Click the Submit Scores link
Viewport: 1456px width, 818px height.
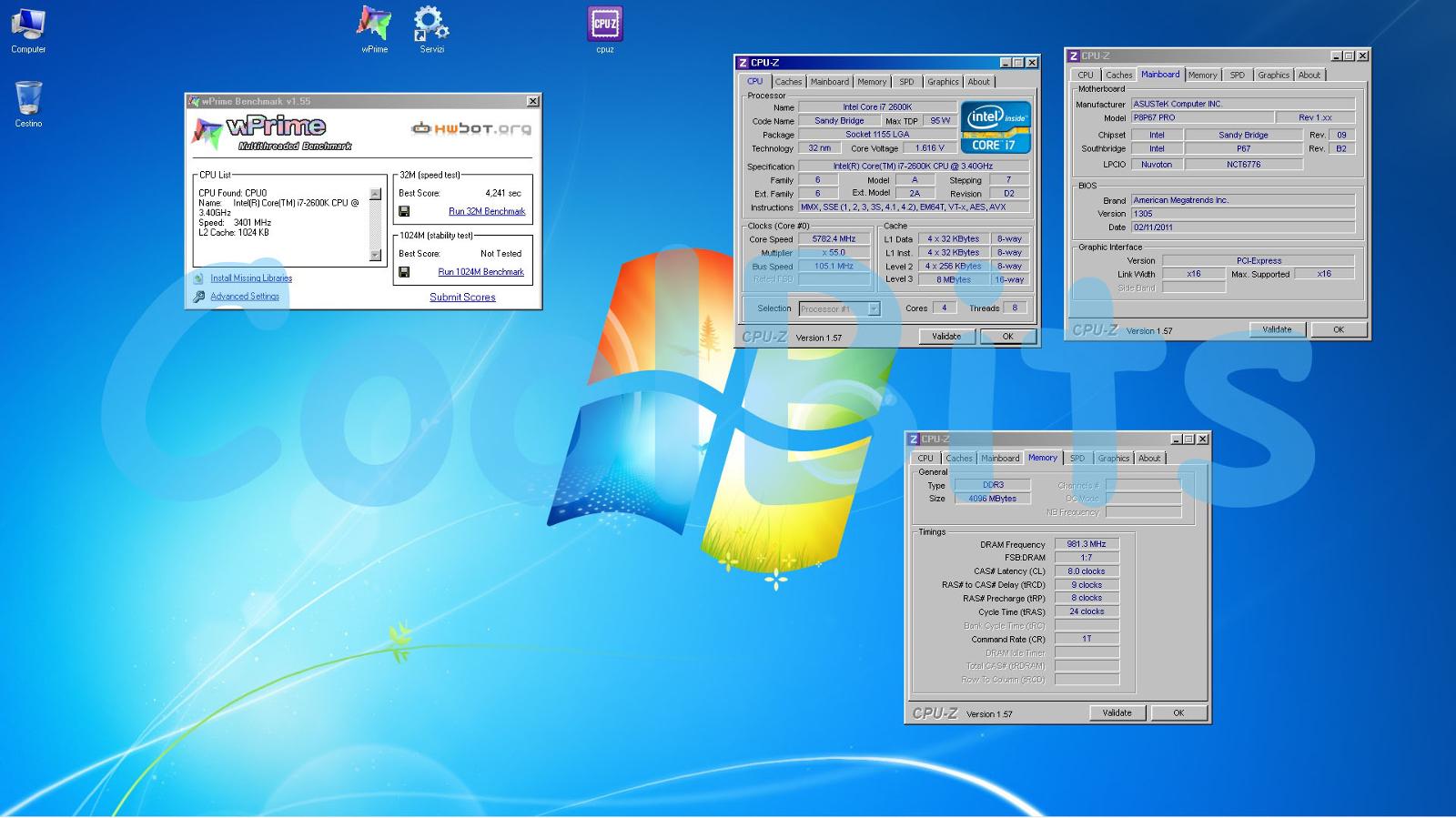[462, 297]
